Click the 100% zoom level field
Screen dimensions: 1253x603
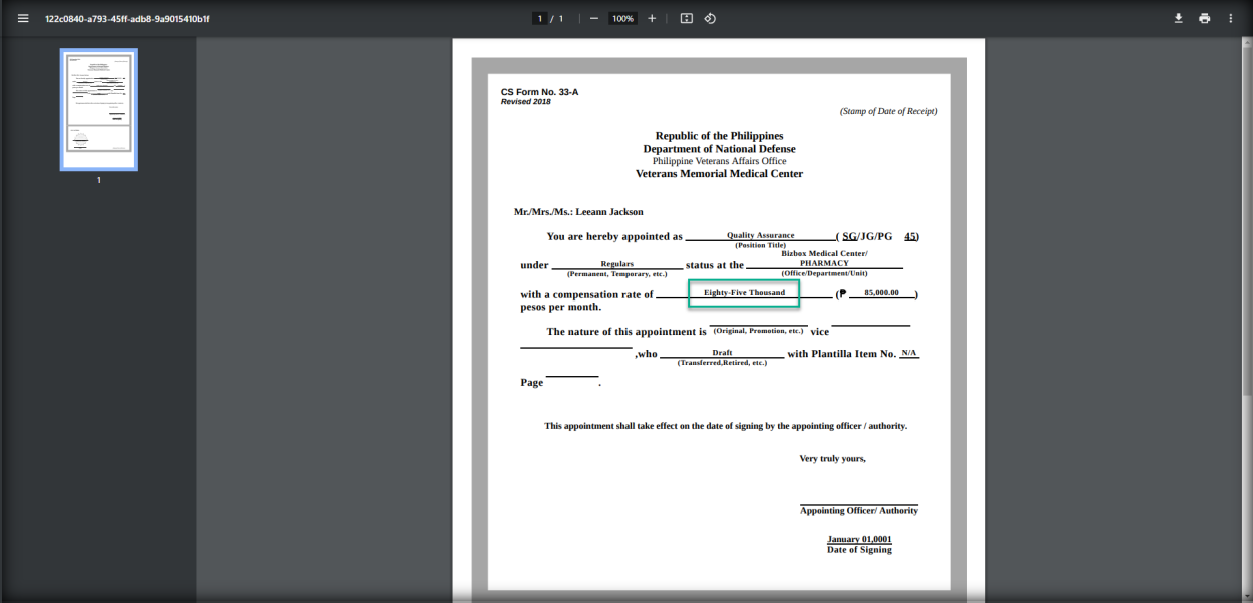(622, 18)
